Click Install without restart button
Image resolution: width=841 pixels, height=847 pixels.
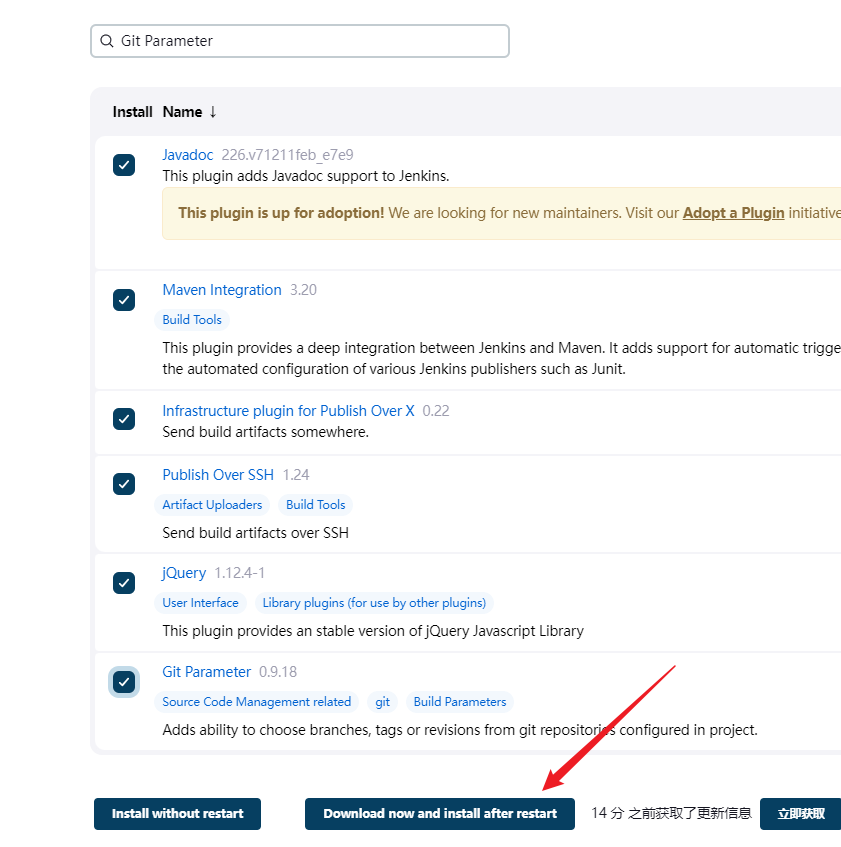177,814
